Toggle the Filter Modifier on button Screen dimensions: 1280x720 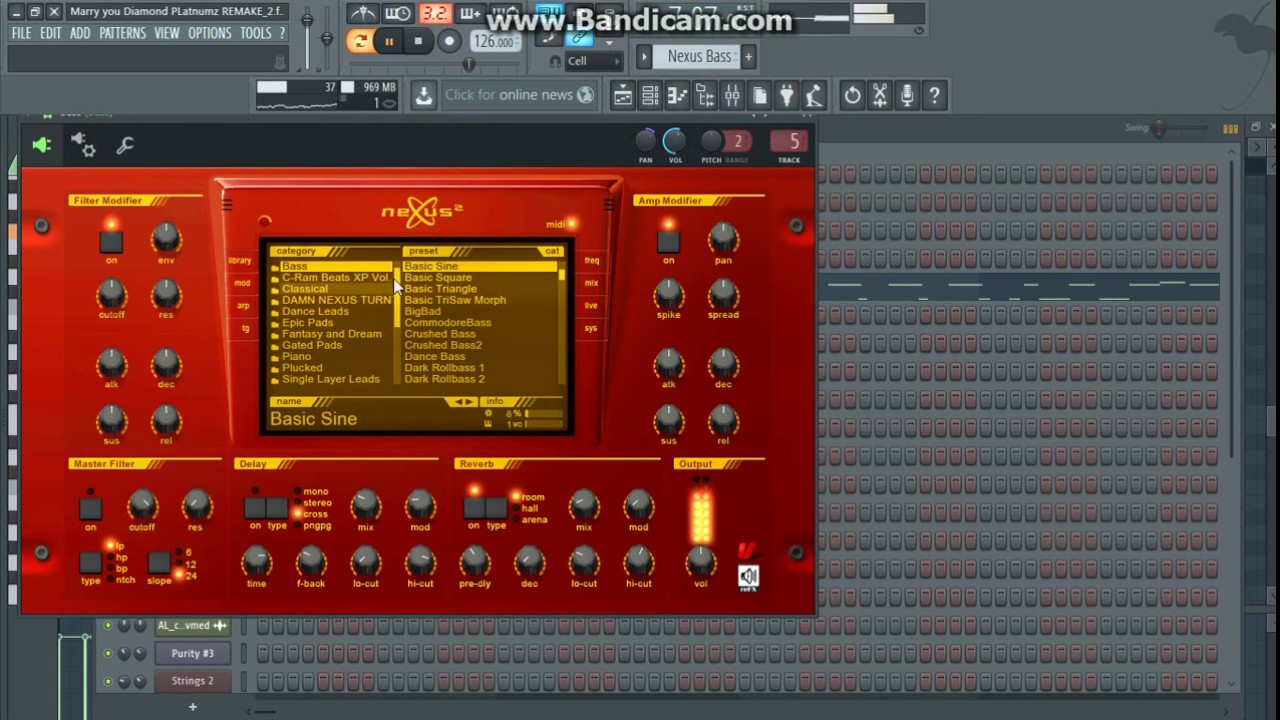111,241
